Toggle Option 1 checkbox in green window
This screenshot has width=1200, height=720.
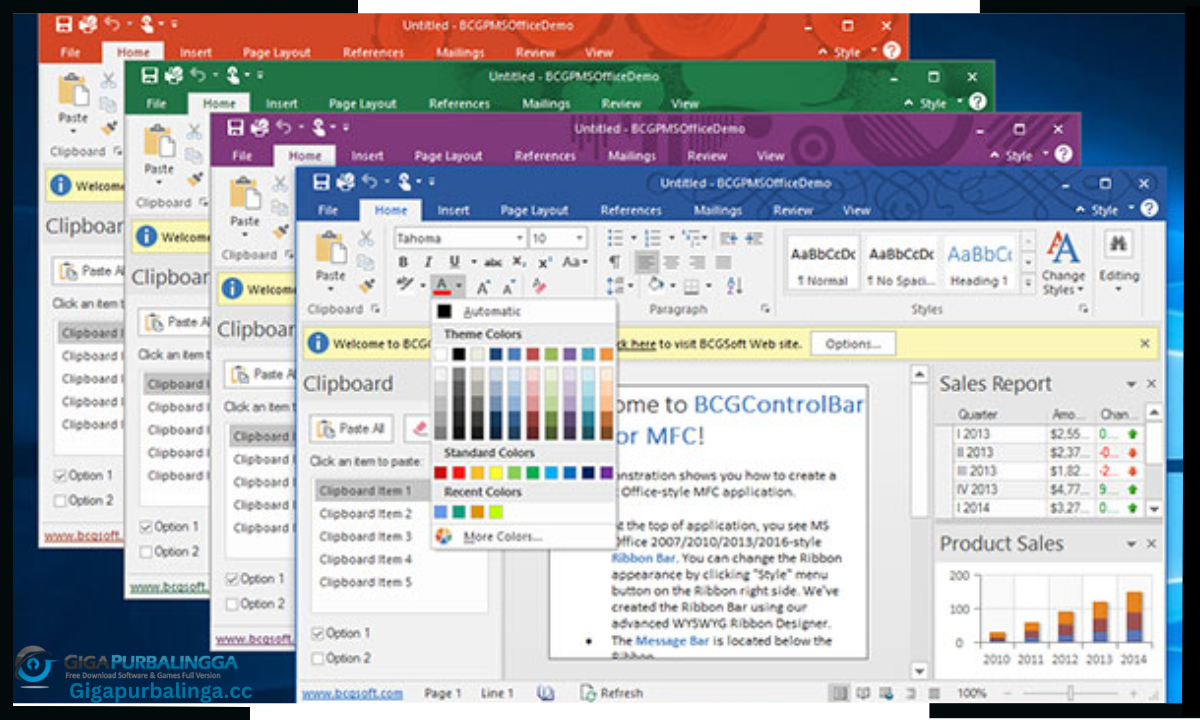[x=146, y=526]
